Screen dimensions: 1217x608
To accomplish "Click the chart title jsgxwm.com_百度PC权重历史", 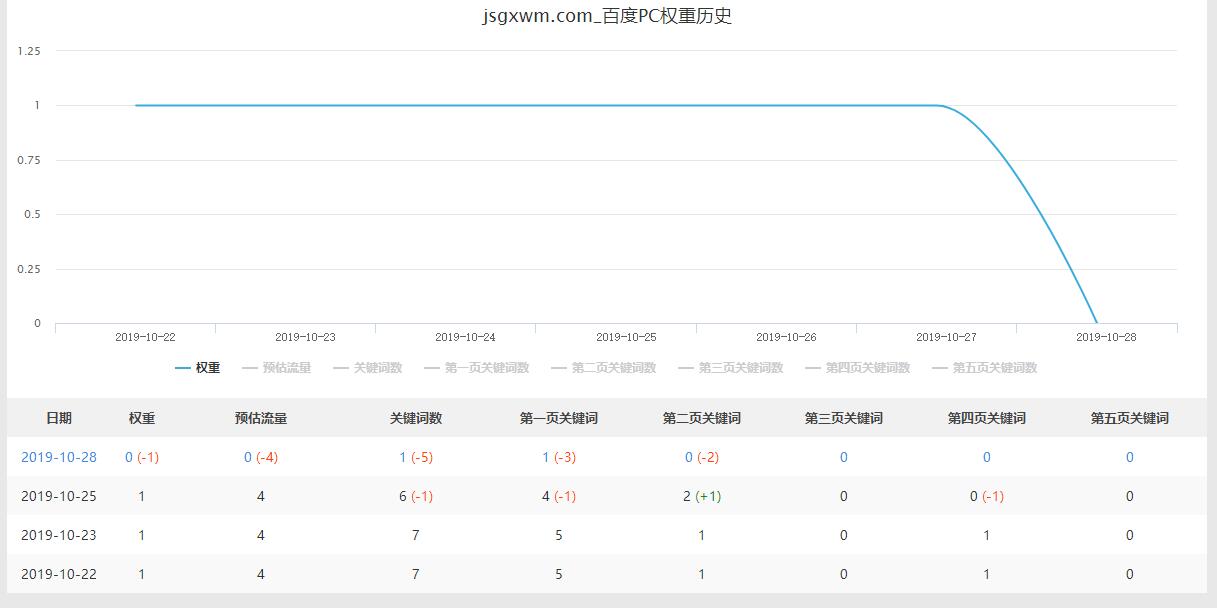I will (607, 16).
